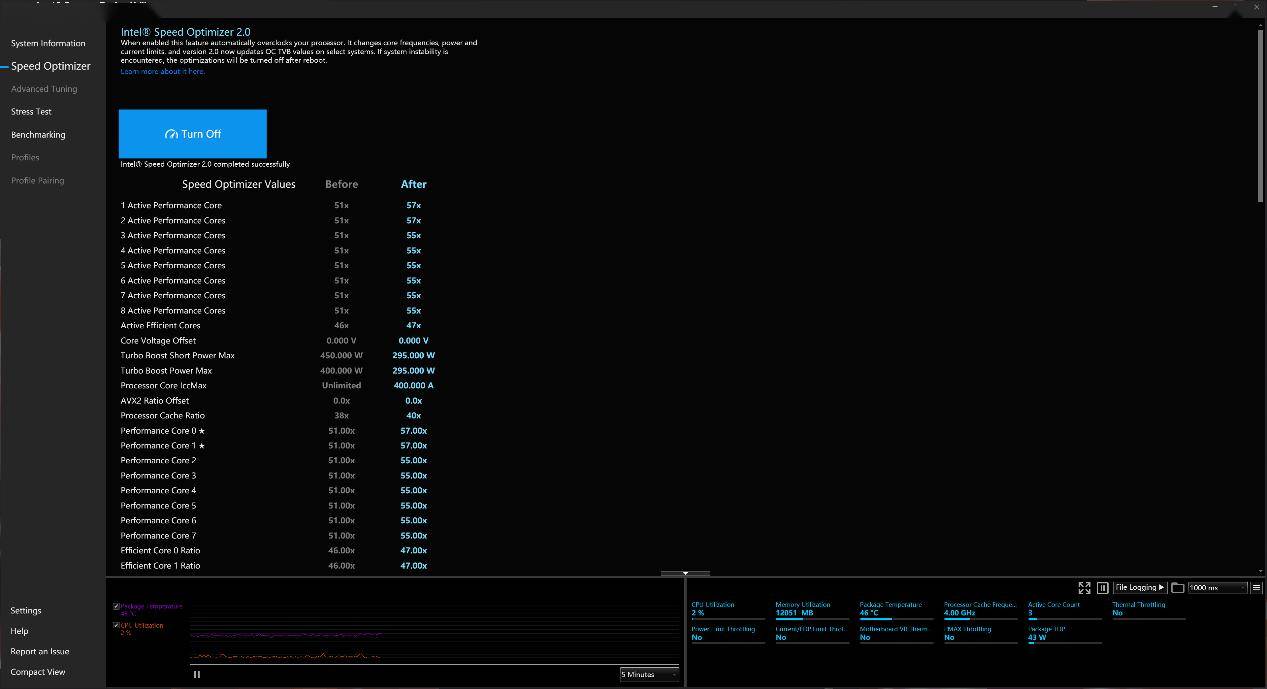Follow the 'Learn more about it here' link
The height and width of the screenshot is (689, 1267).
(x=162, y=71)
